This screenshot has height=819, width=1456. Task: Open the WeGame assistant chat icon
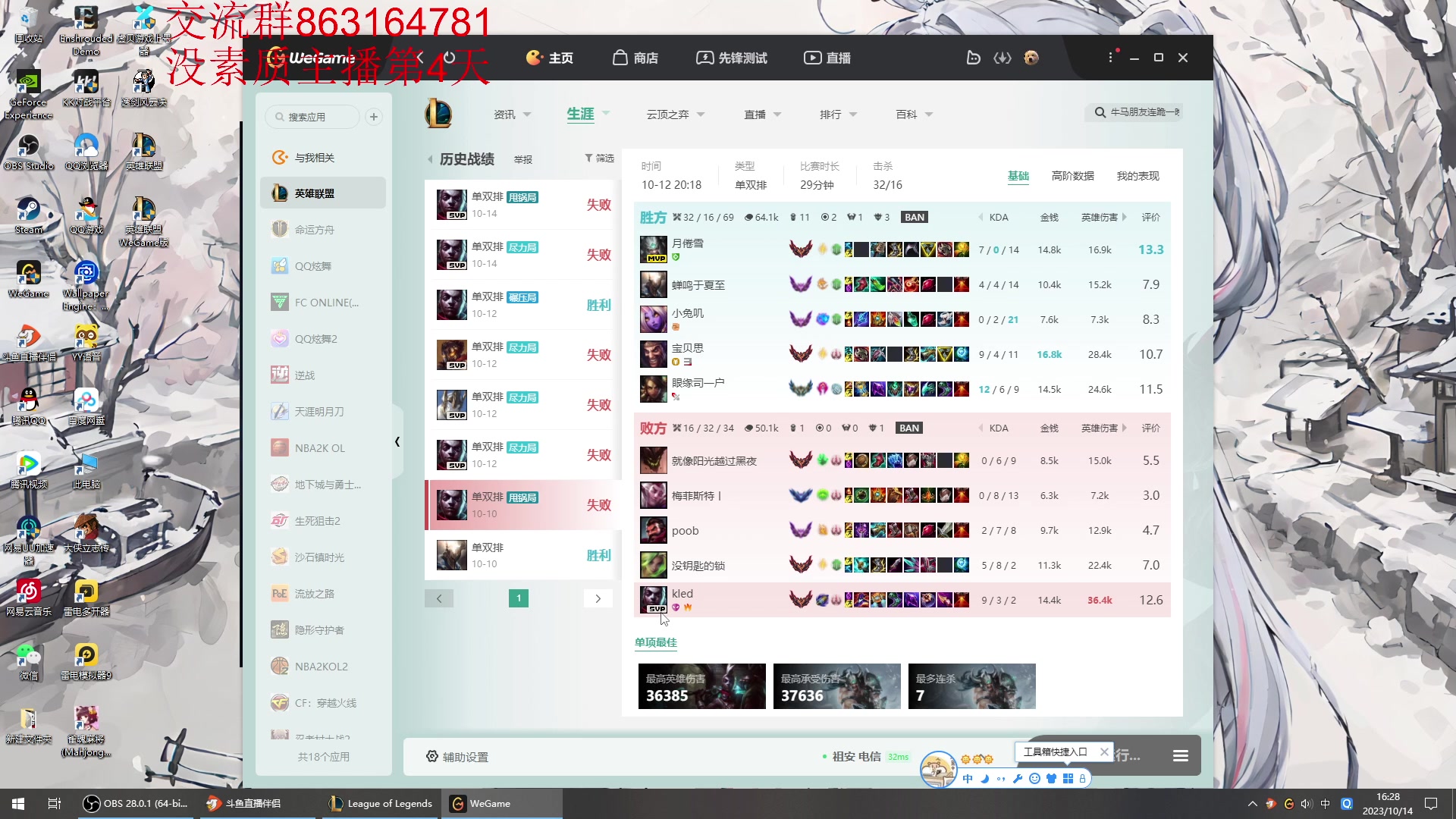click(974, 58)
